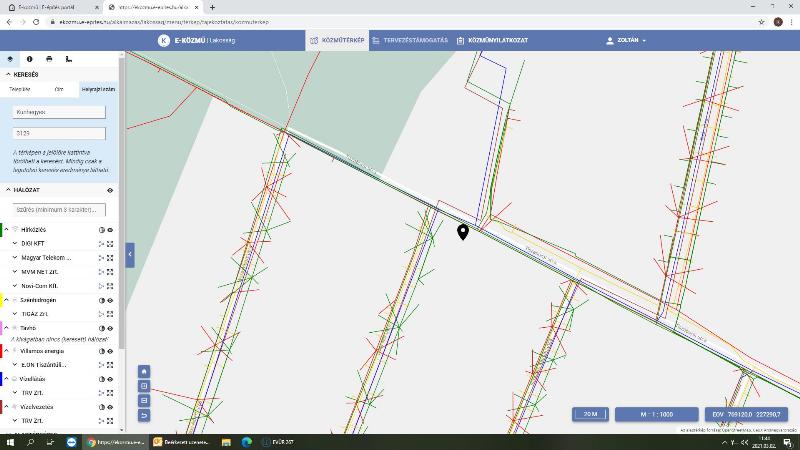Toggle visibility of Szénhidrogén layer
The width and height of the screenshot is (800, 450).
tap(110, 301)
